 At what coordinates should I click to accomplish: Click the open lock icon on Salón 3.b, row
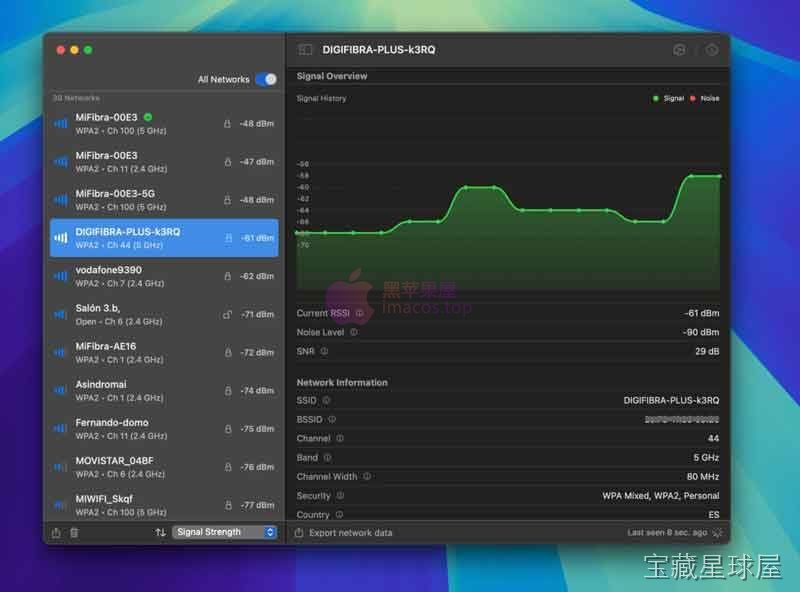tap(227, 314)
